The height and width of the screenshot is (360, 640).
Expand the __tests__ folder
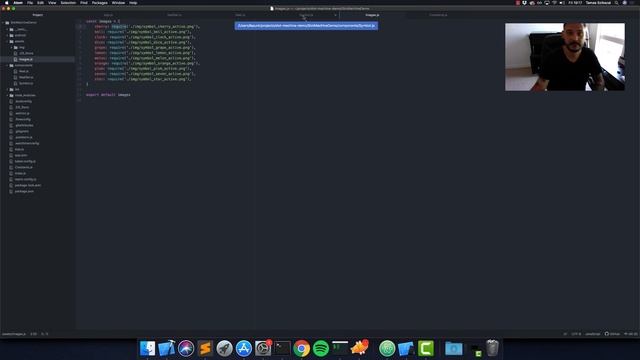pos(7,29)
